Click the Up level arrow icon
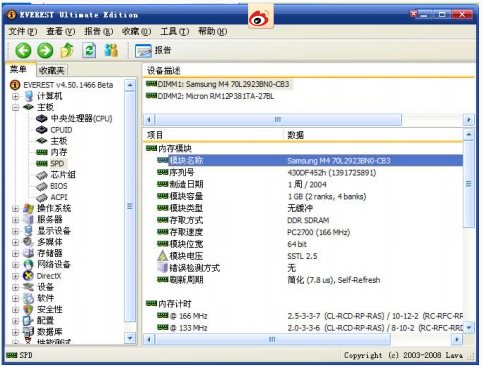This screenshot has height=367, width=482. (67, 50)
